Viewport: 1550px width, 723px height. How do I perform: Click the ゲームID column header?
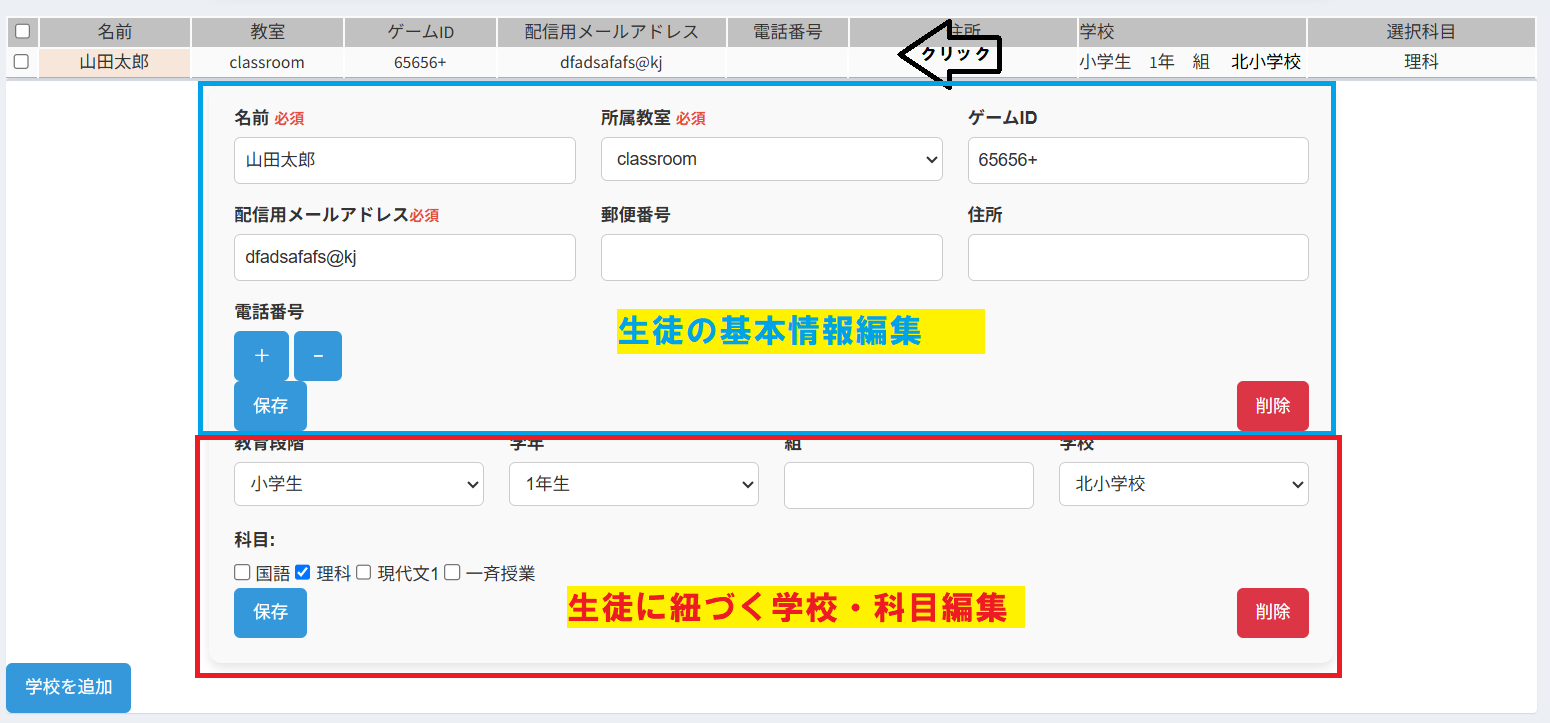coord(420,32)
